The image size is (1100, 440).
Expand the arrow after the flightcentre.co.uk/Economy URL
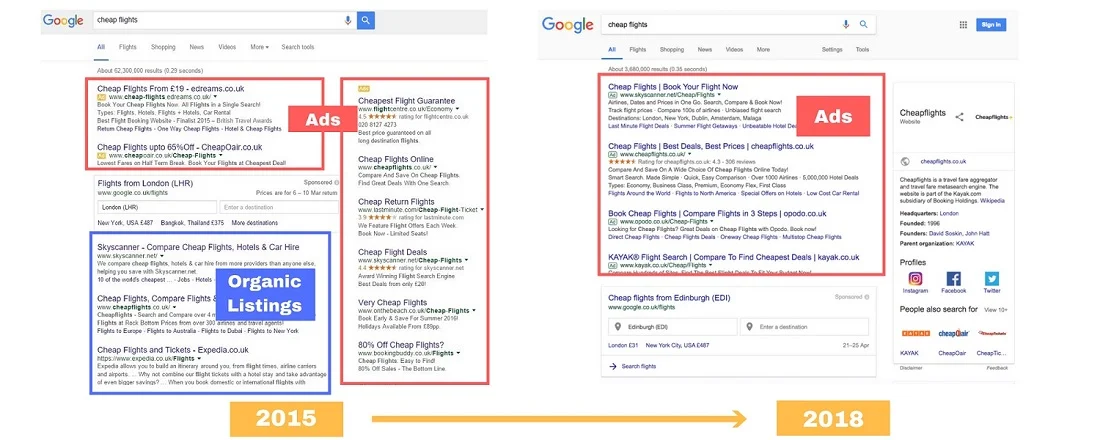coord(457,109)
